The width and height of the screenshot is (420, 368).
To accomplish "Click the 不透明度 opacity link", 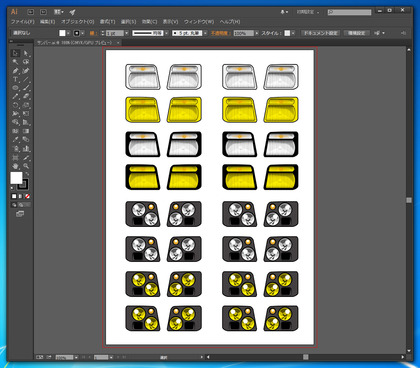I will point(220,33).
